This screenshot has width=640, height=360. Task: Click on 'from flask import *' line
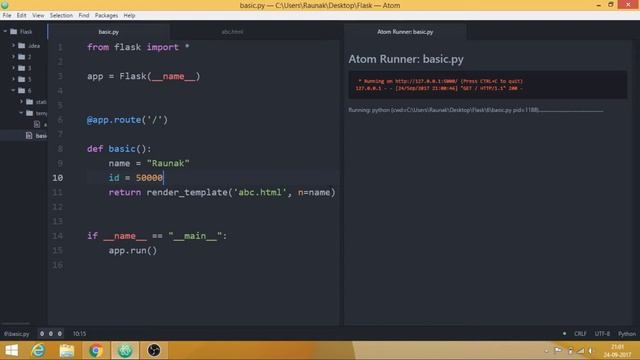(x=138, y=47)
